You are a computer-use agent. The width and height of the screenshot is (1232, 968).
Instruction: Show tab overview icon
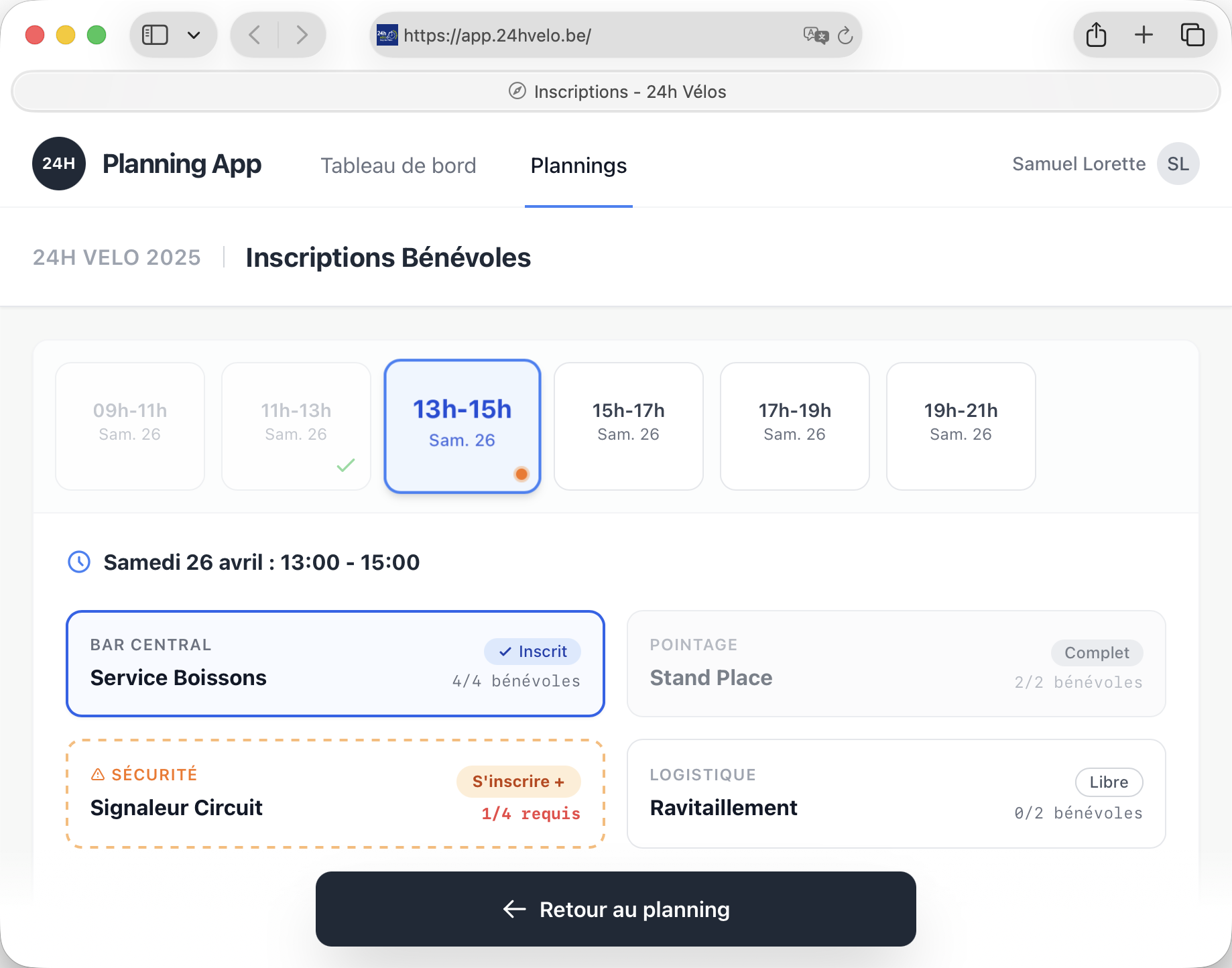click(1192, 35)
